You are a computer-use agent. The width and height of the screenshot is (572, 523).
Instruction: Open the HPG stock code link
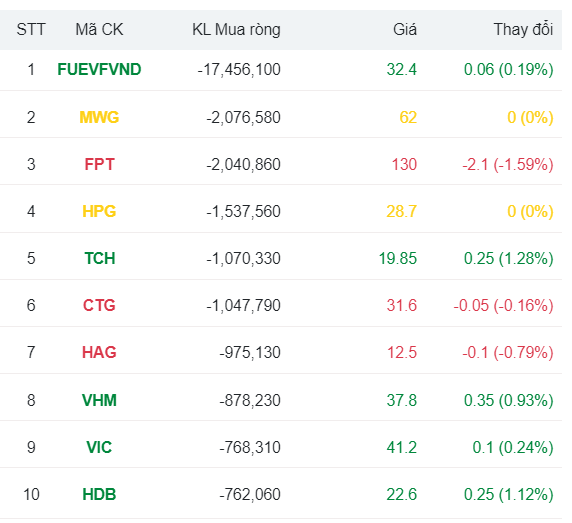(x=99, y=211)
